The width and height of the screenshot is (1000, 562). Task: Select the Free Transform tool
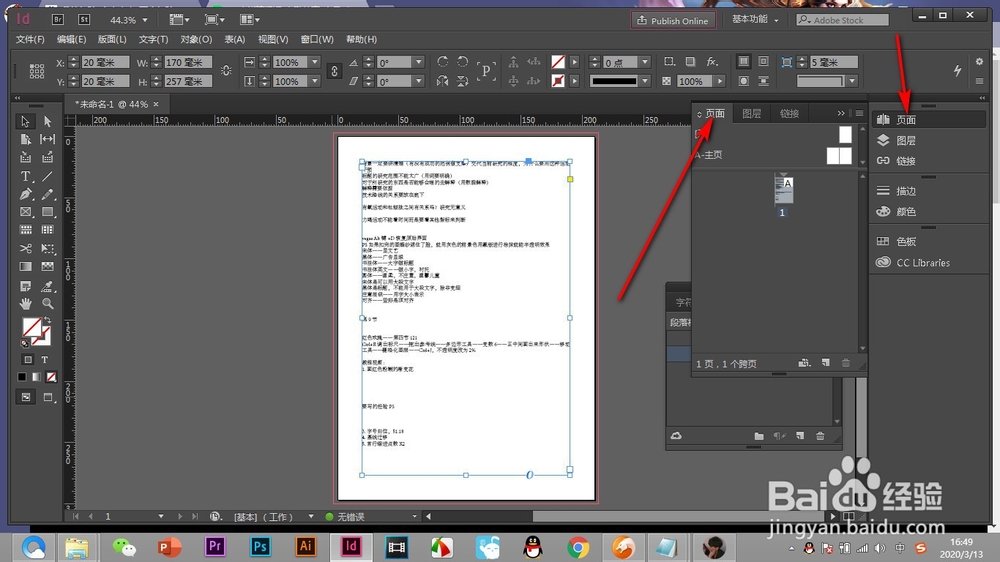[47, 248]
